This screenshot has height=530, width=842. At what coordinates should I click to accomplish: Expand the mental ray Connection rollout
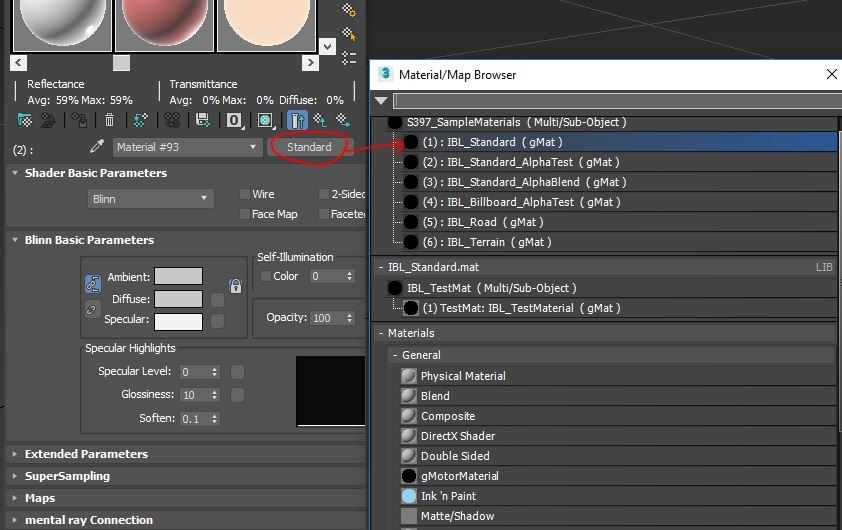[14, 520]
